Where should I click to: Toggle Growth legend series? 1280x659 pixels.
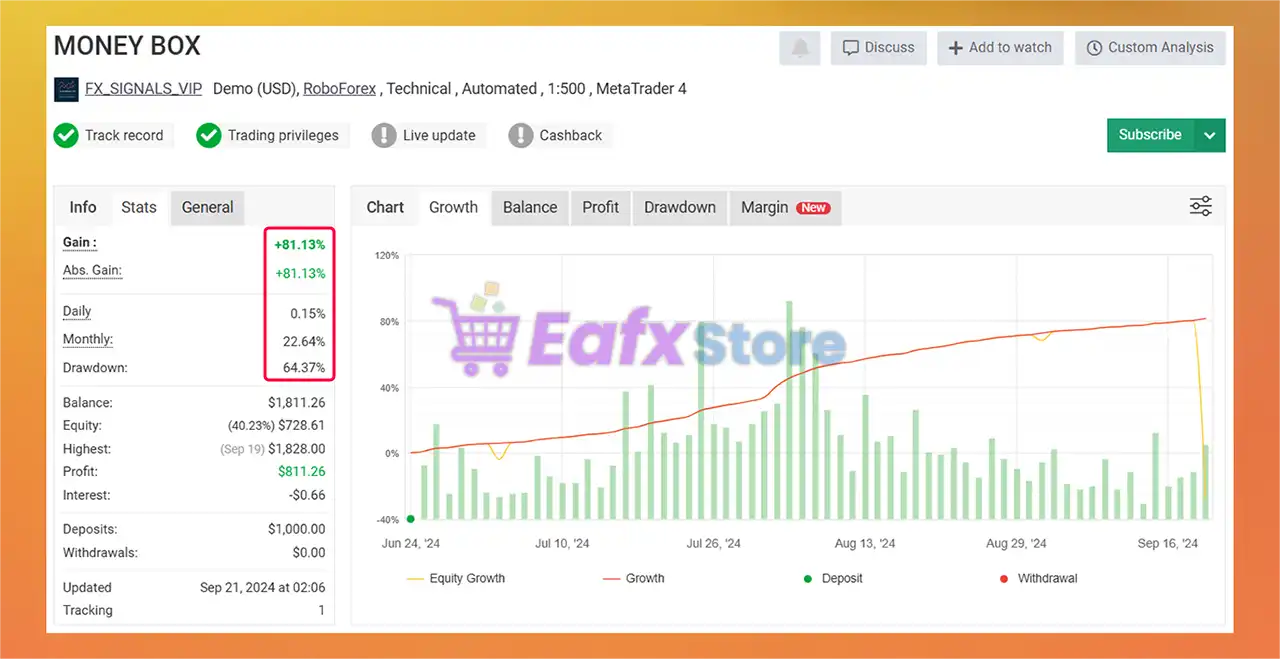point(633,578)
